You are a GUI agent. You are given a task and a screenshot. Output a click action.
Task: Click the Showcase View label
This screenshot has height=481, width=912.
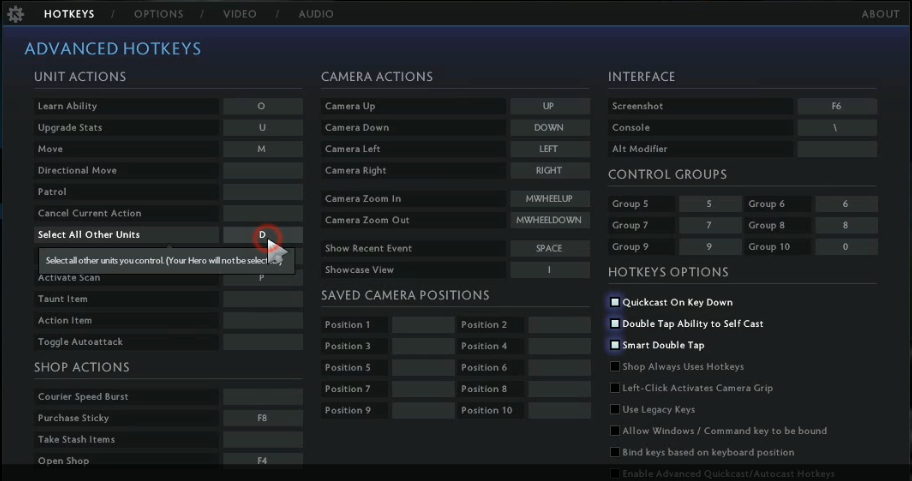pyautogui.click(x=359, y=270)
